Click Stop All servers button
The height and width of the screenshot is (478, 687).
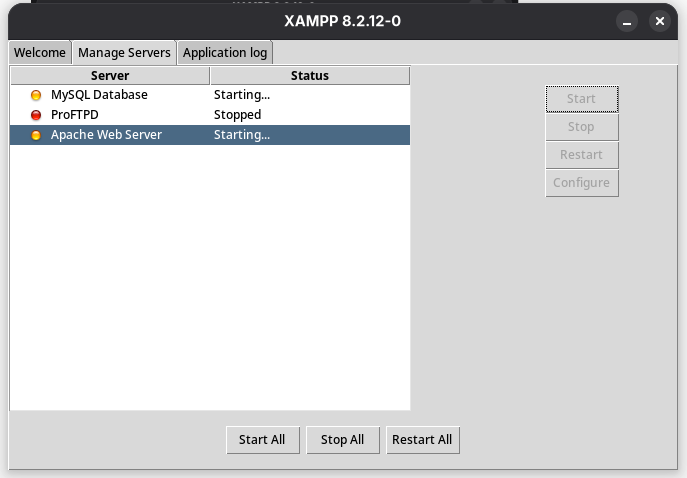tap(343, 440)
